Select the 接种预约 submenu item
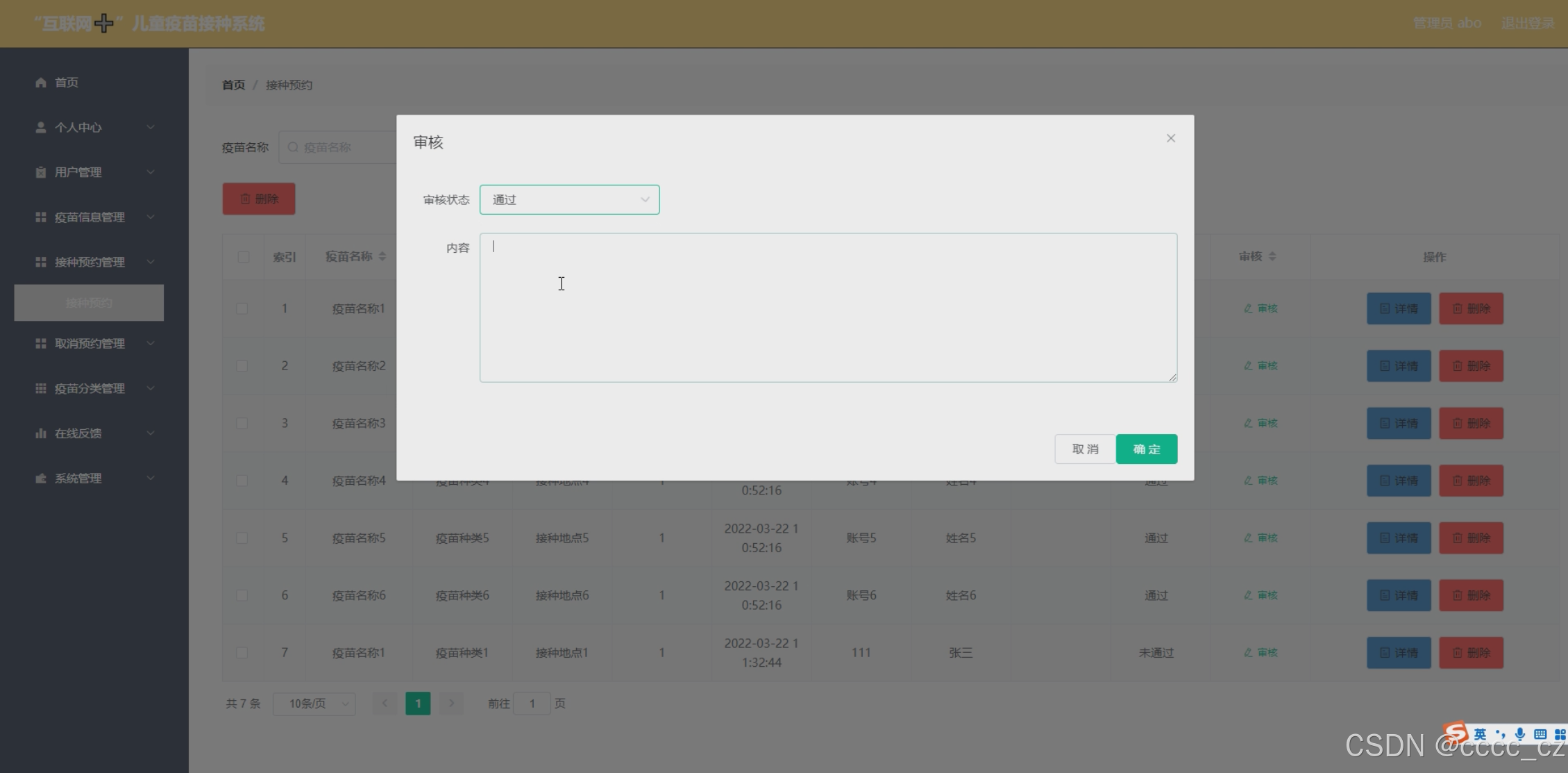 click(x=89, y=303)
